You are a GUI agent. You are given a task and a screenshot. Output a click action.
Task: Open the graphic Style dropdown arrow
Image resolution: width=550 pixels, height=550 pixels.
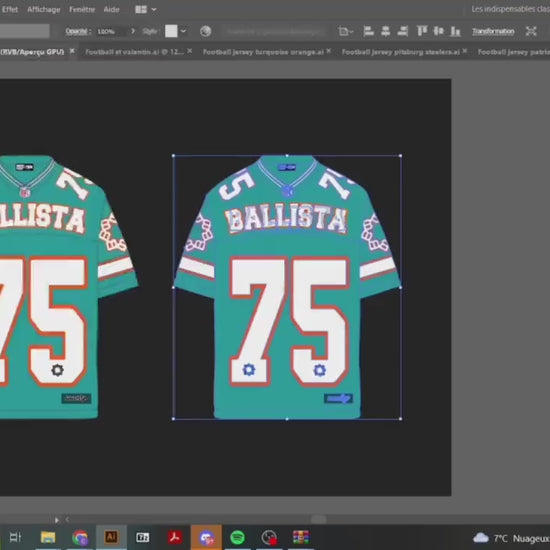[x=183, y=31]
